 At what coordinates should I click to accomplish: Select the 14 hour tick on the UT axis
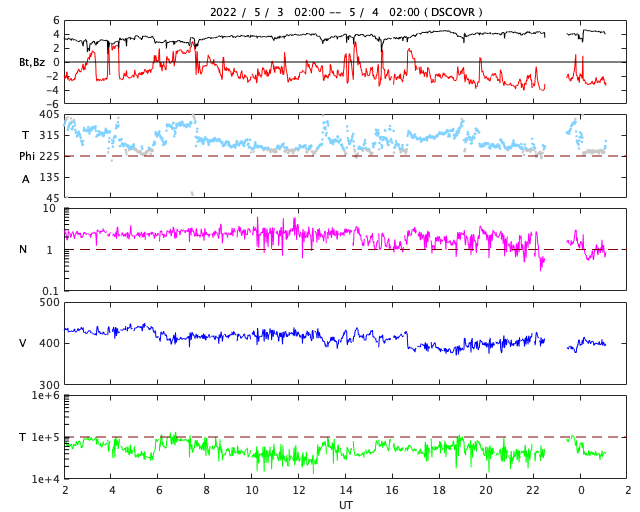(345, 490)
